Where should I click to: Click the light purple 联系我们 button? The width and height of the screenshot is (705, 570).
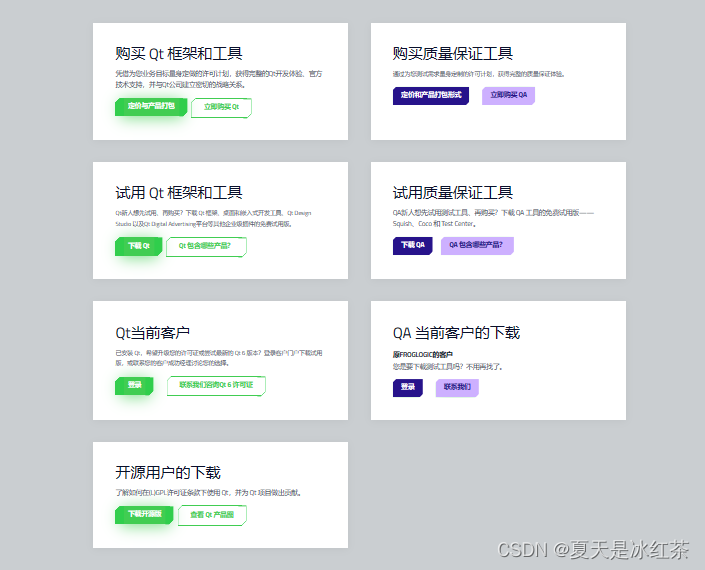point(457,387)
